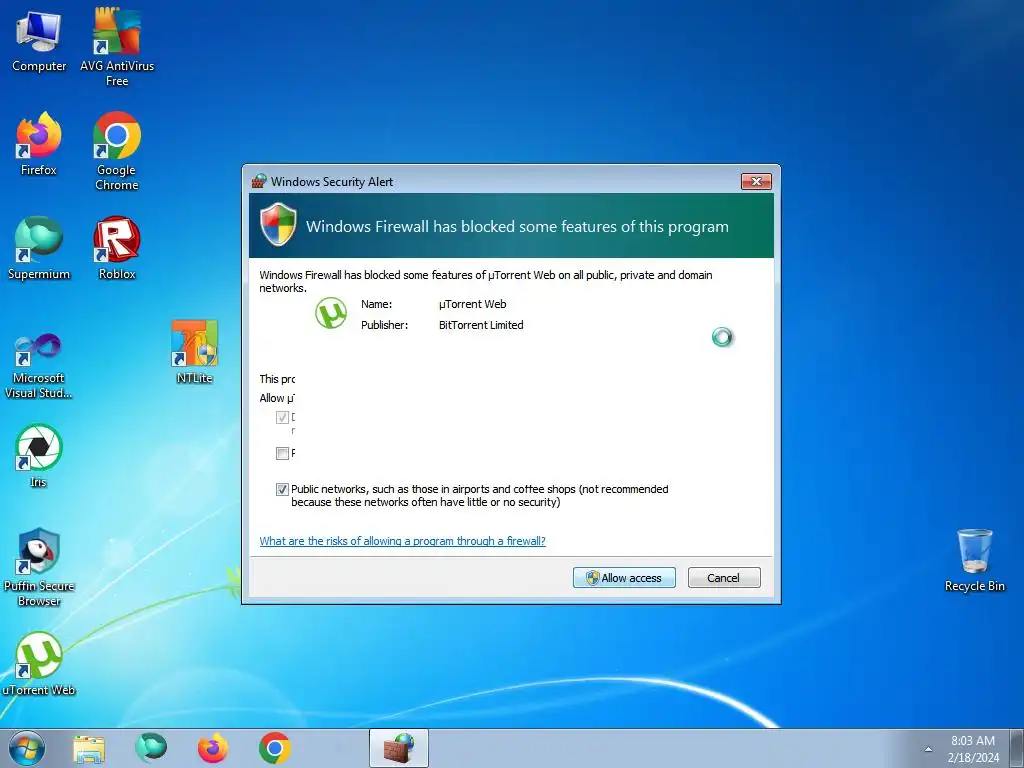Open the Recycle Bin icon
This screenshot has height=768, width=1024.
click(x=974, y=561)
